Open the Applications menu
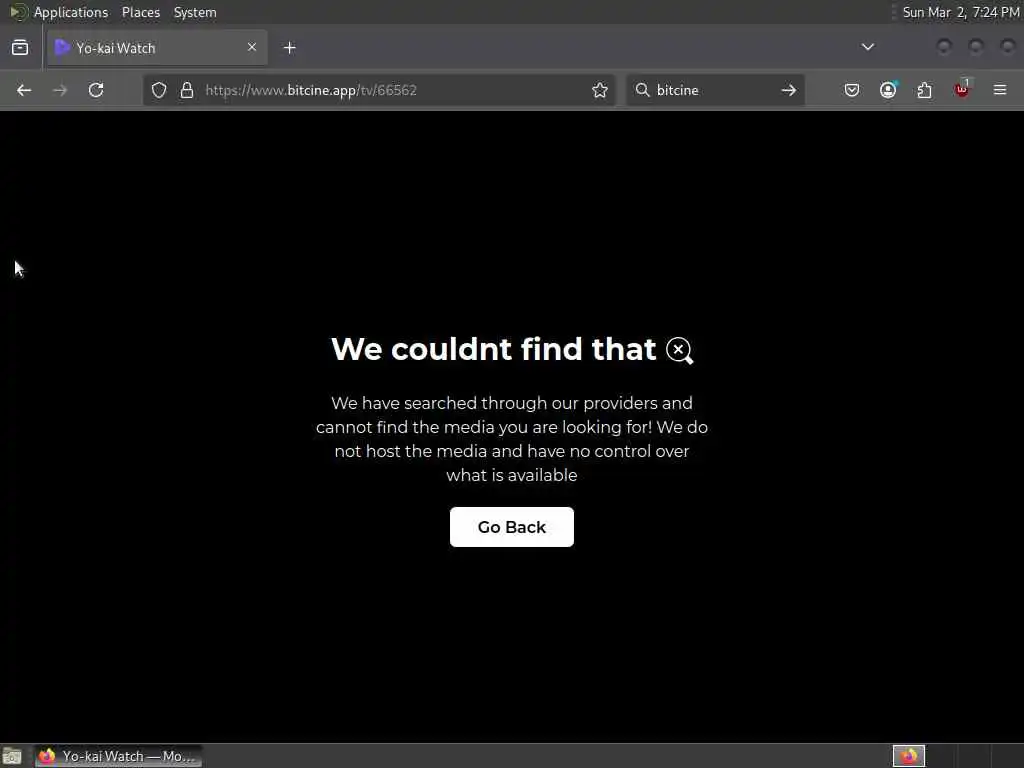The image size is (1024, 768). (x=71, y=12)
